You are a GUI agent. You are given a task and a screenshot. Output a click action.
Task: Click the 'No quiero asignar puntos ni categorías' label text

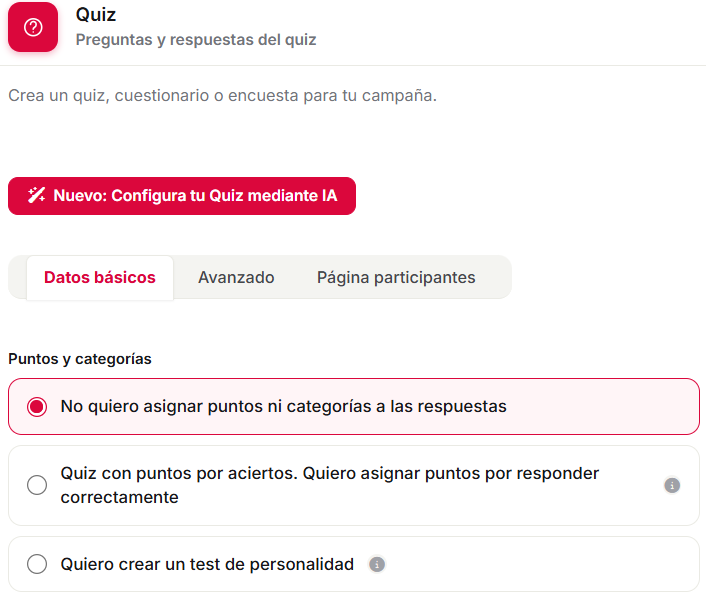[283, 406]
